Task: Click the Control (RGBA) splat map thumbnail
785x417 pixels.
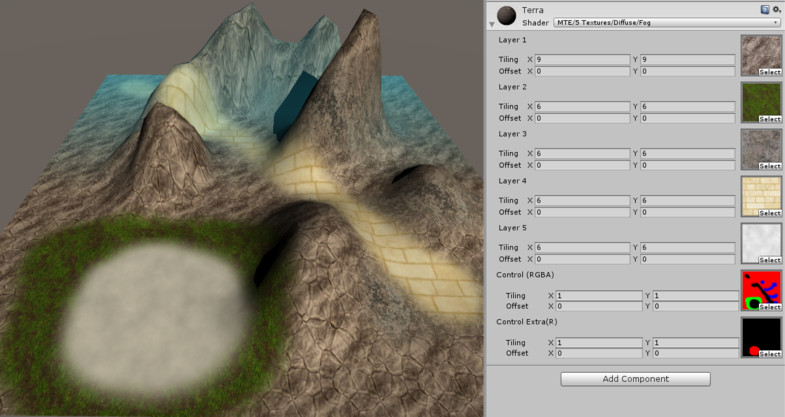Action: [x=760, y=290]
